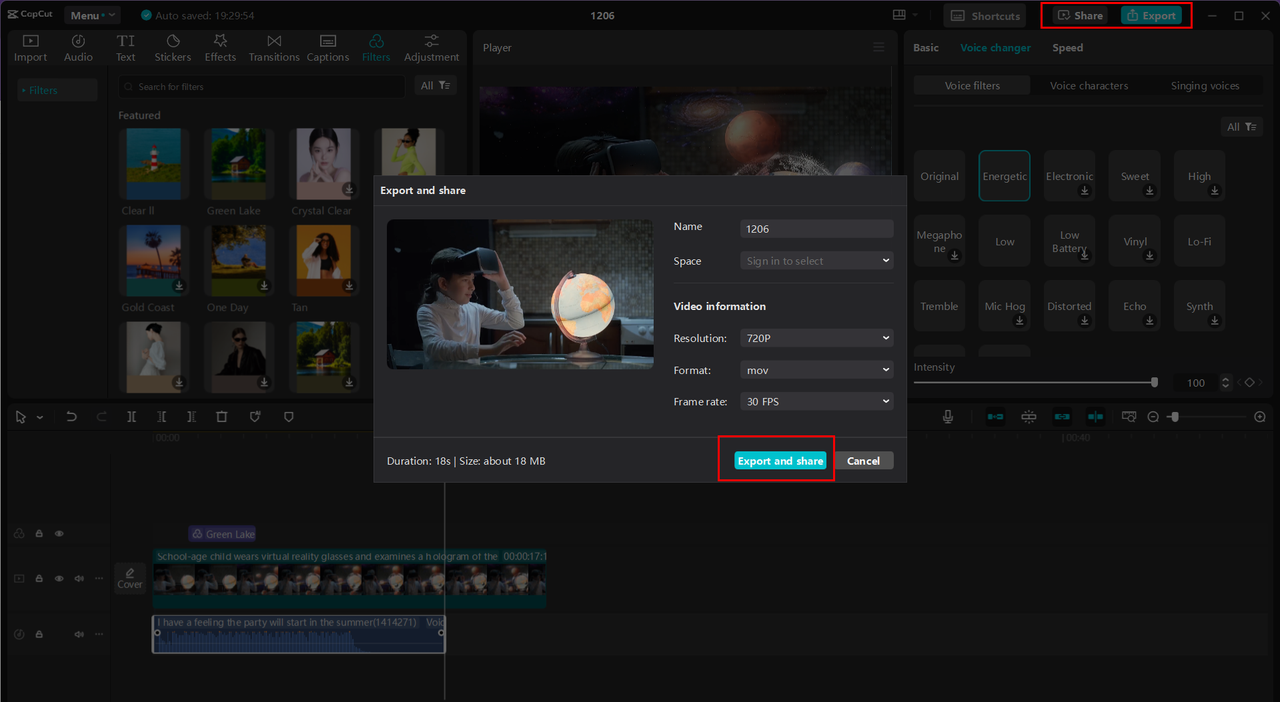Lock the video track in the timeline
The height and width of the screenshot is (702, 1280).
[x=38, y=577]
